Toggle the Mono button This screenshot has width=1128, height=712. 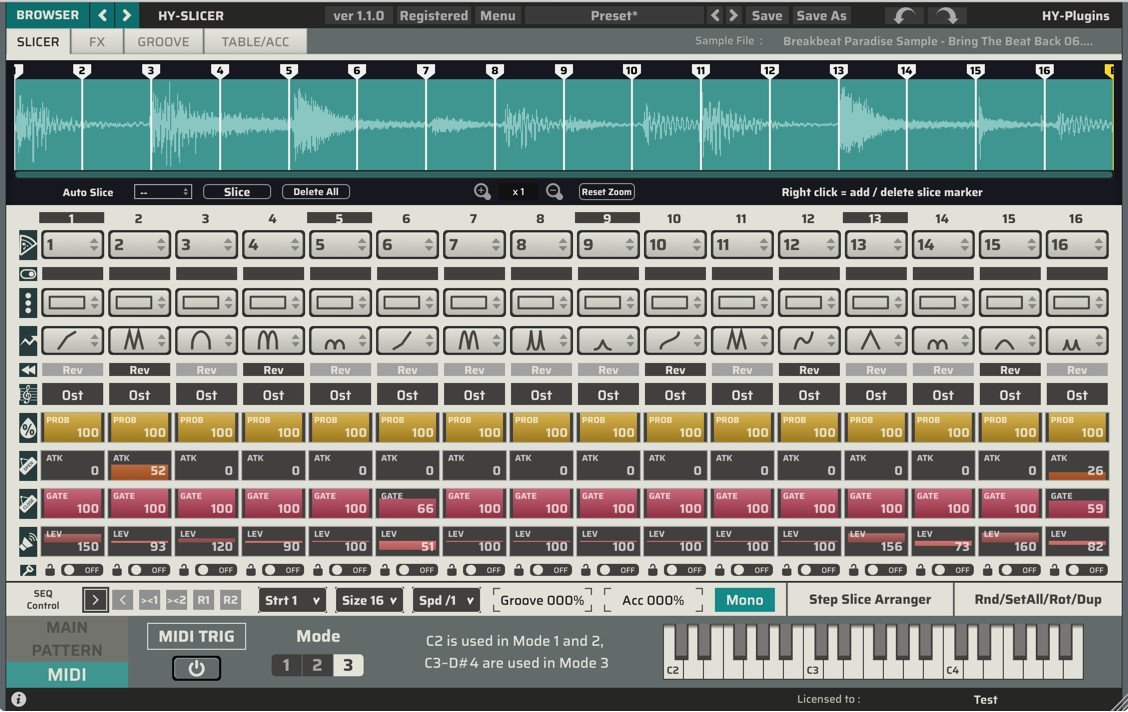click(x=745, y=600)
